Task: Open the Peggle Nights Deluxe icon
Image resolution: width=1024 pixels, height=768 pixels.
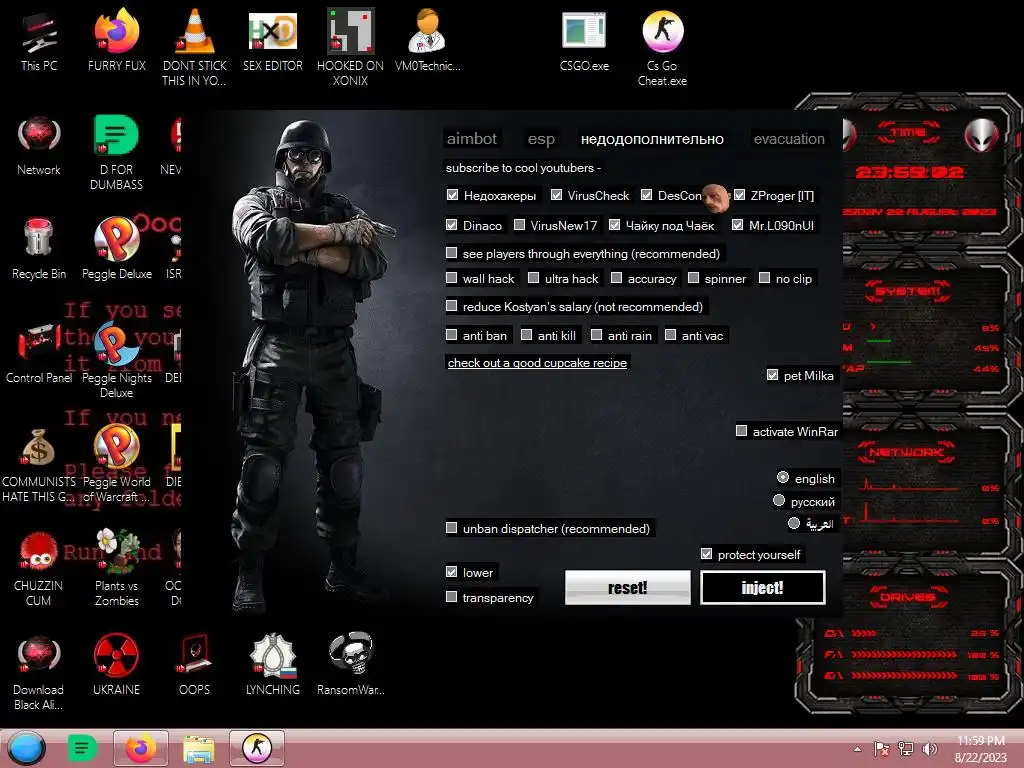Action: tap(116, 359)
